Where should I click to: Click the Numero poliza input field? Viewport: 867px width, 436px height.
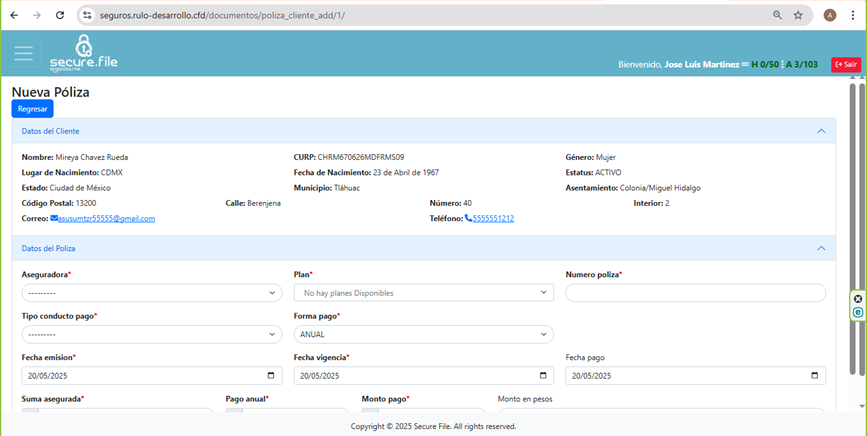click(695, 293)
